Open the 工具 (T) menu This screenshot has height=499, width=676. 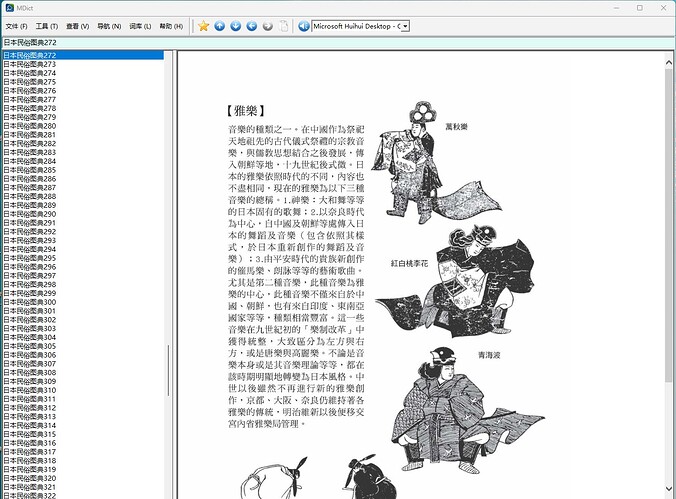coord(47,26)
